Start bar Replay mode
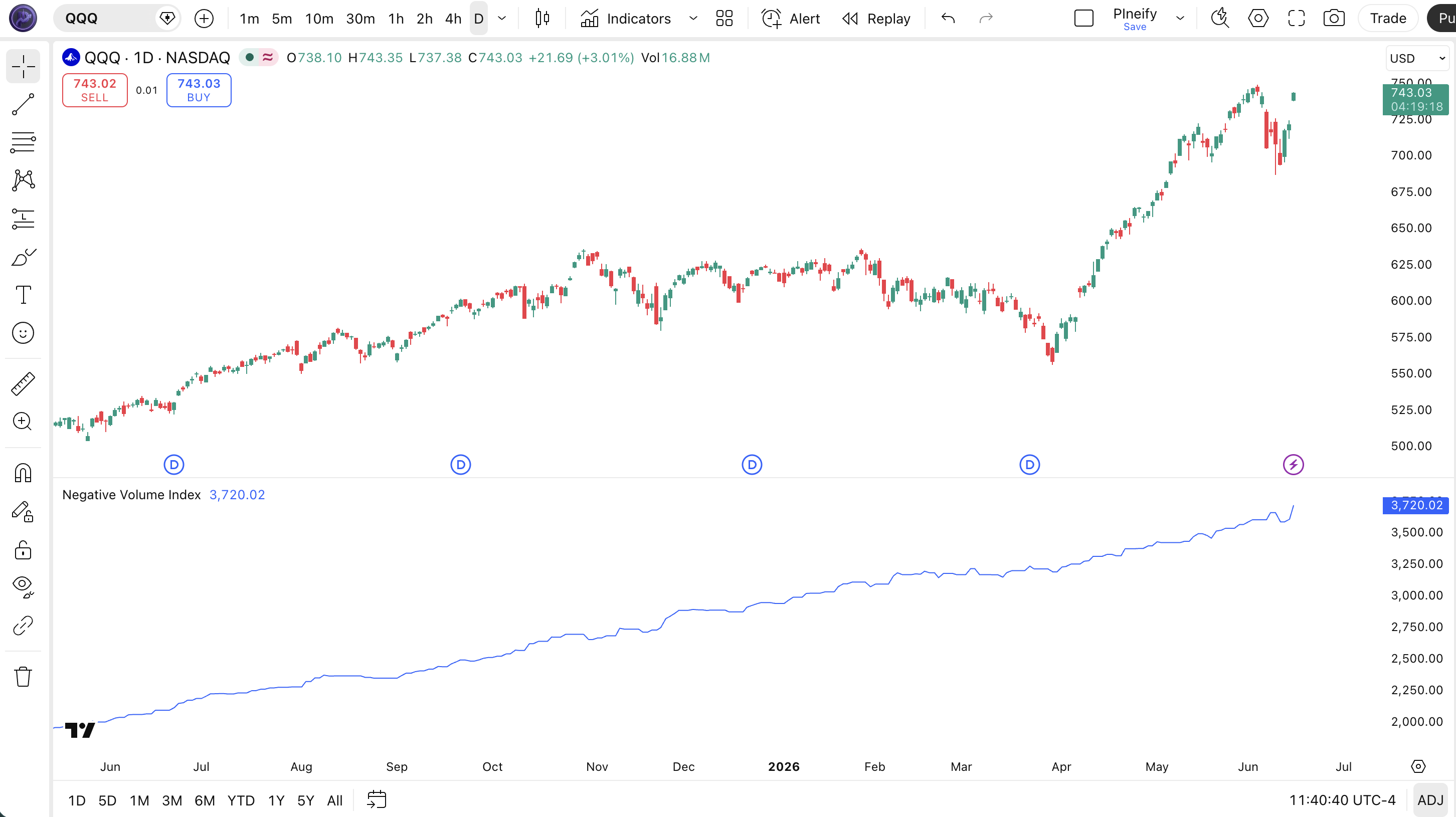 click(876, 19)
